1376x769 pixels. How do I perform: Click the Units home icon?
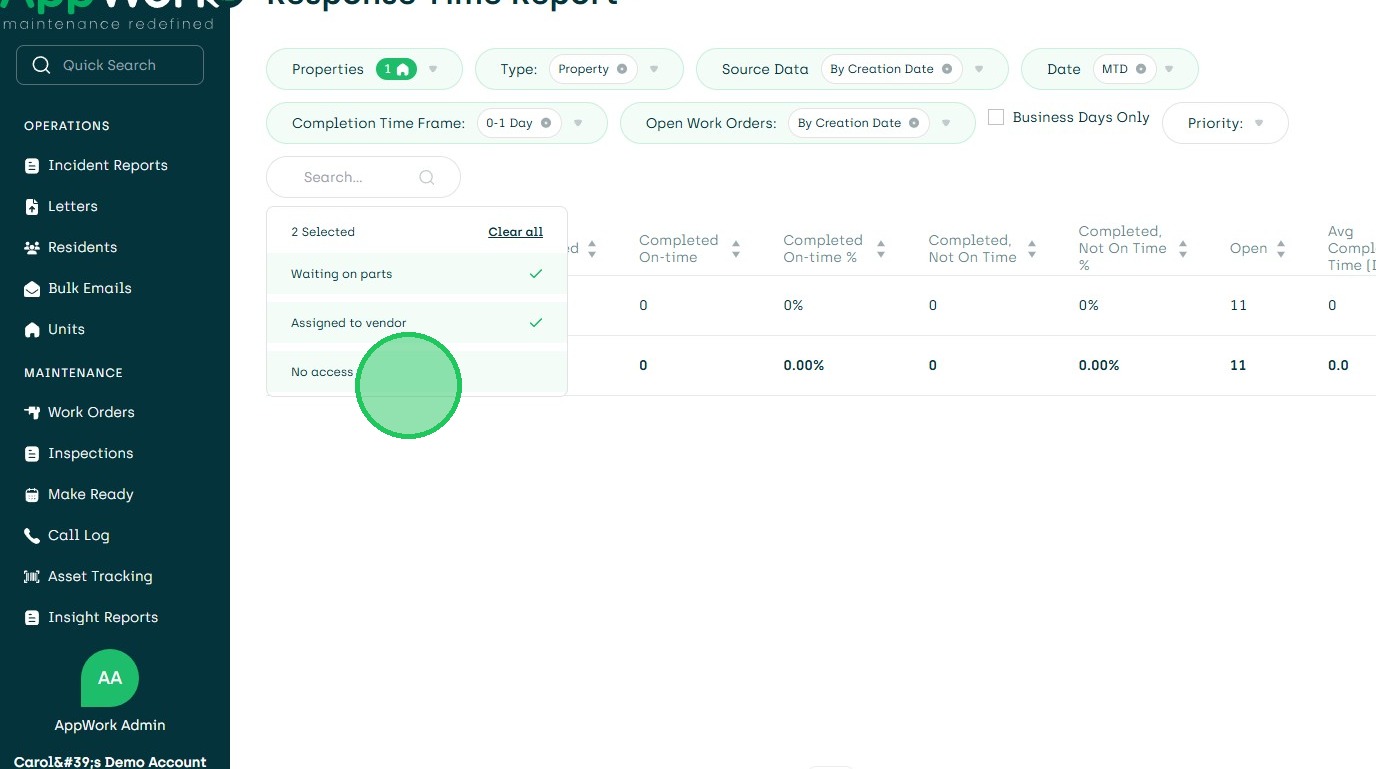coord(32,330)
